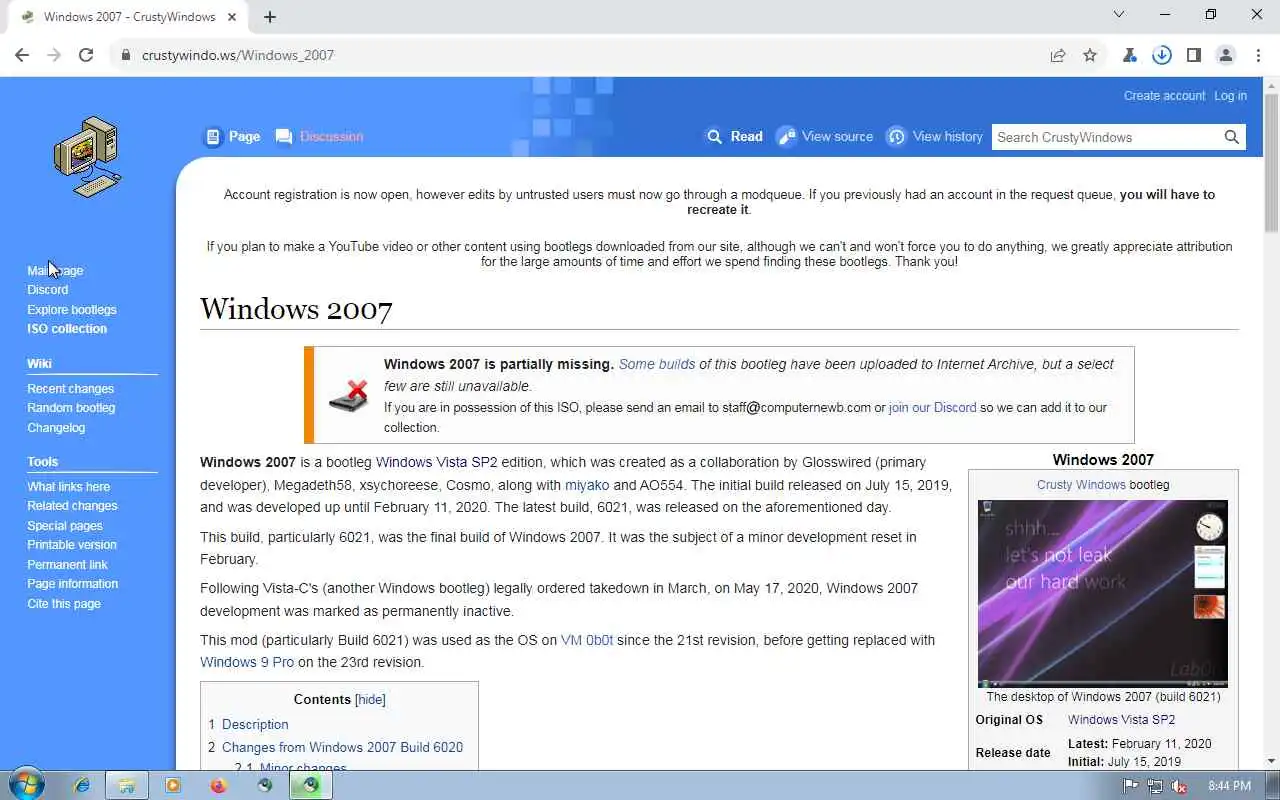Screen dimensions: 1280x800
Task: Click the missing-disk icon in the notice box
Action: 348,395
